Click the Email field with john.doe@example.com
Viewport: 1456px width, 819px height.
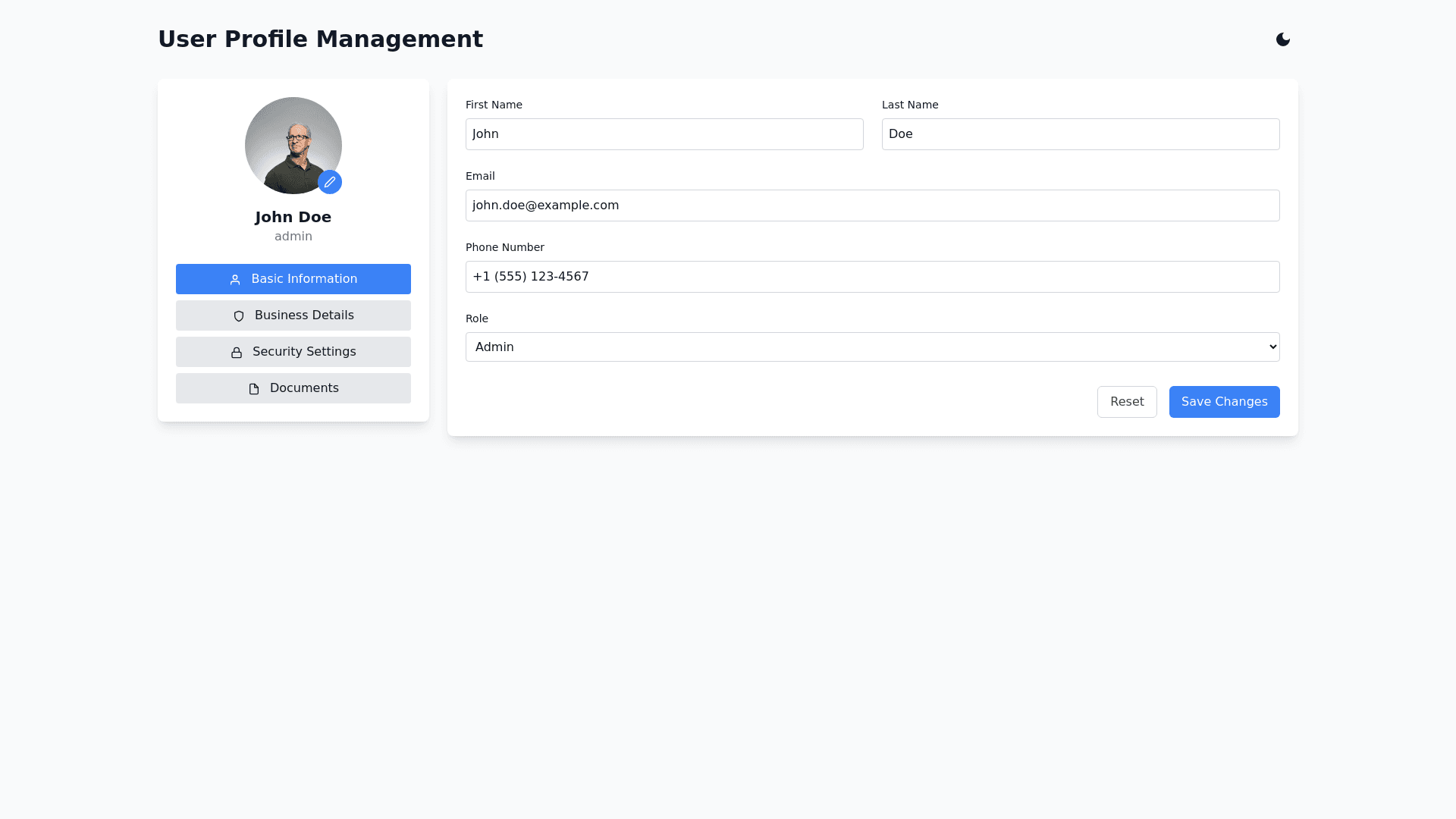(872, 206)
